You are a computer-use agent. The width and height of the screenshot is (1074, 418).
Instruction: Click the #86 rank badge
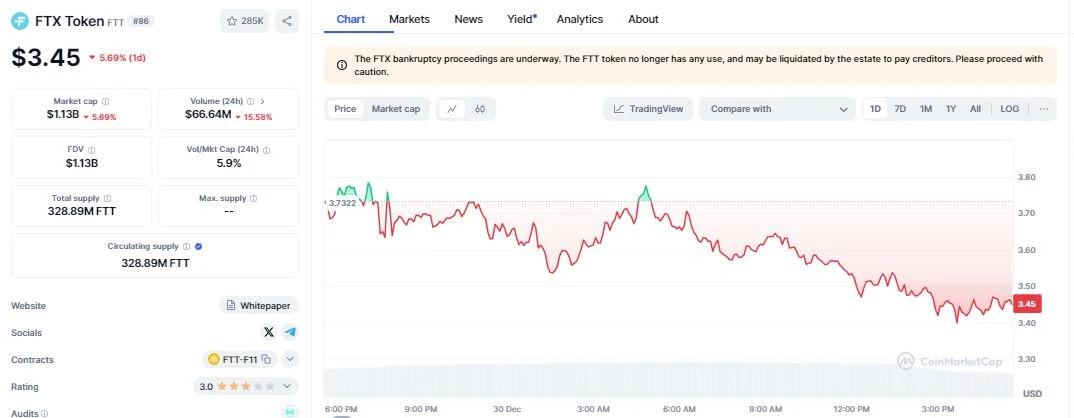click(x=141, y=21)
